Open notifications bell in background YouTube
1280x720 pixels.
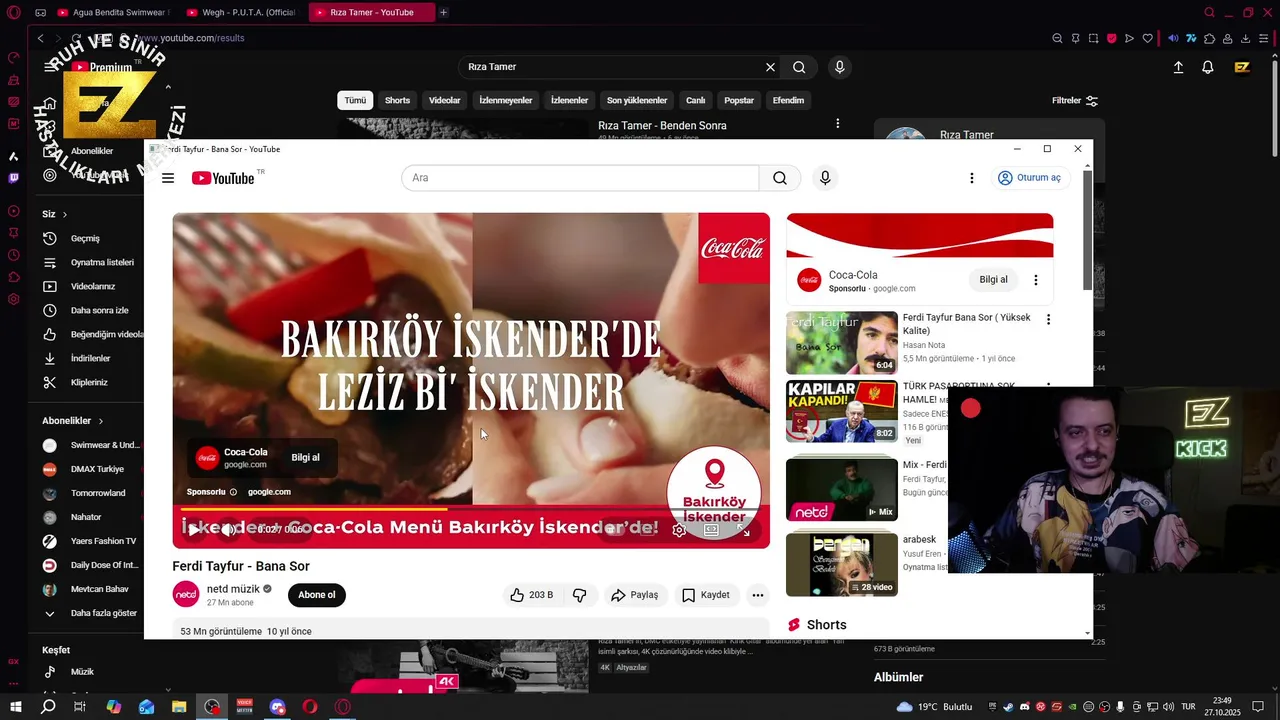[x=1208, y=67]
